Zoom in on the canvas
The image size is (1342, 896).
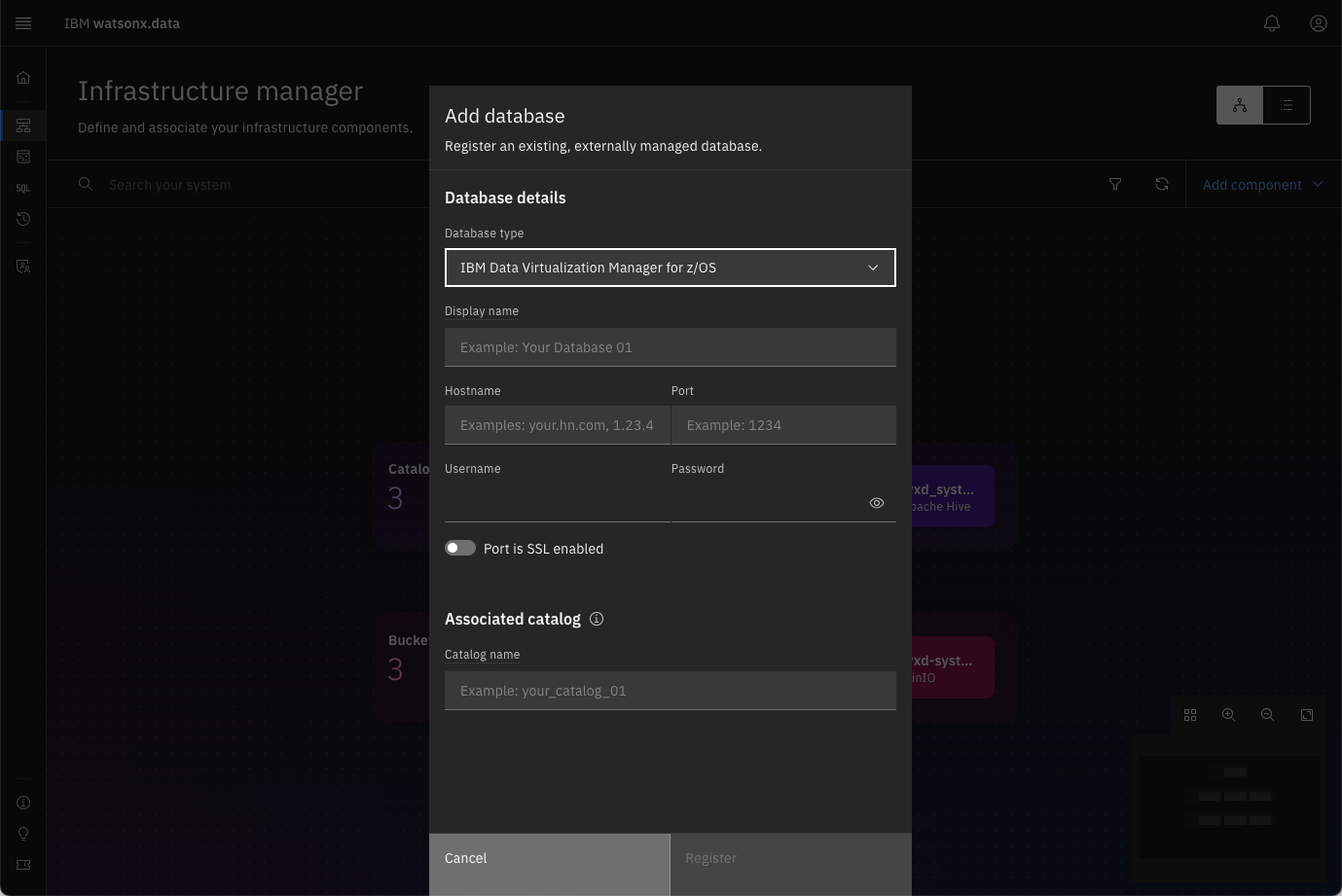point(1229,715)
